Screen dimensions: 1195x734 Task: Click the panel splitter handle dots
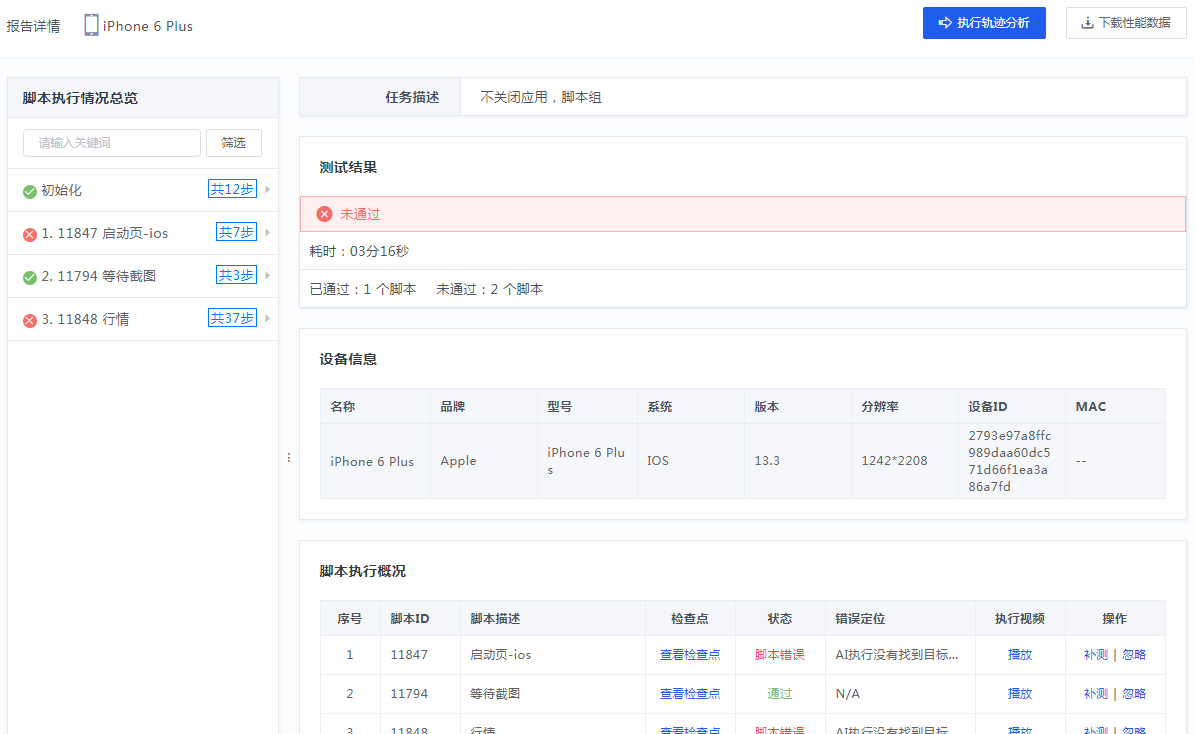289,457
